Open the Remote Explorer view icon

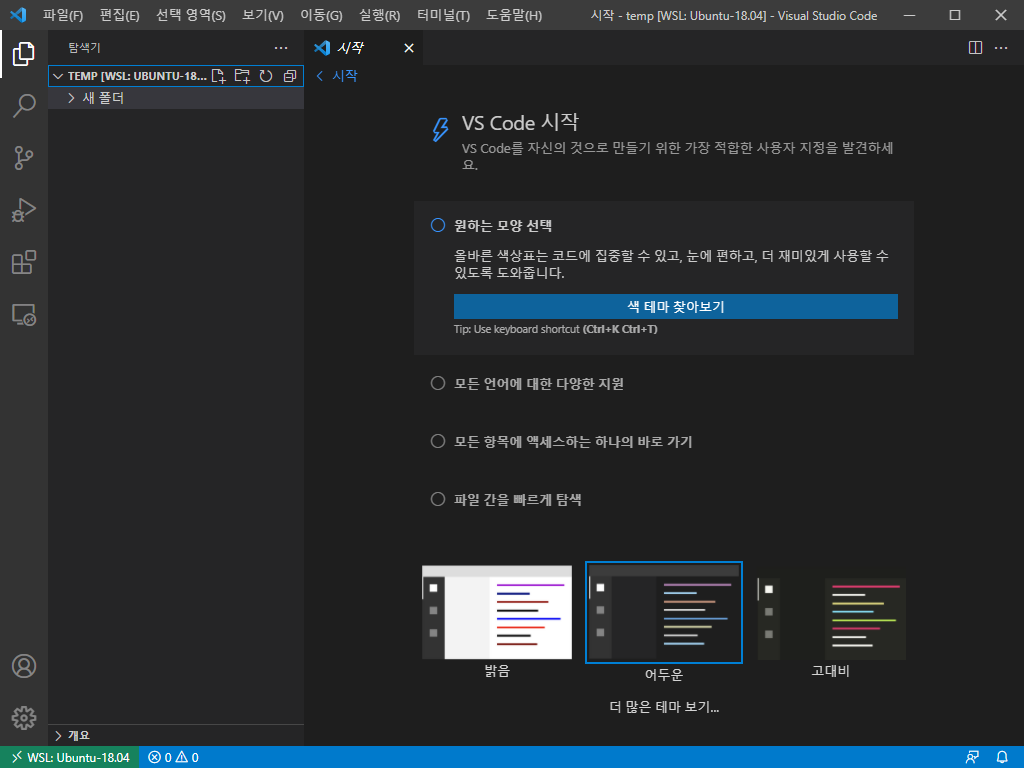(24, 315)
